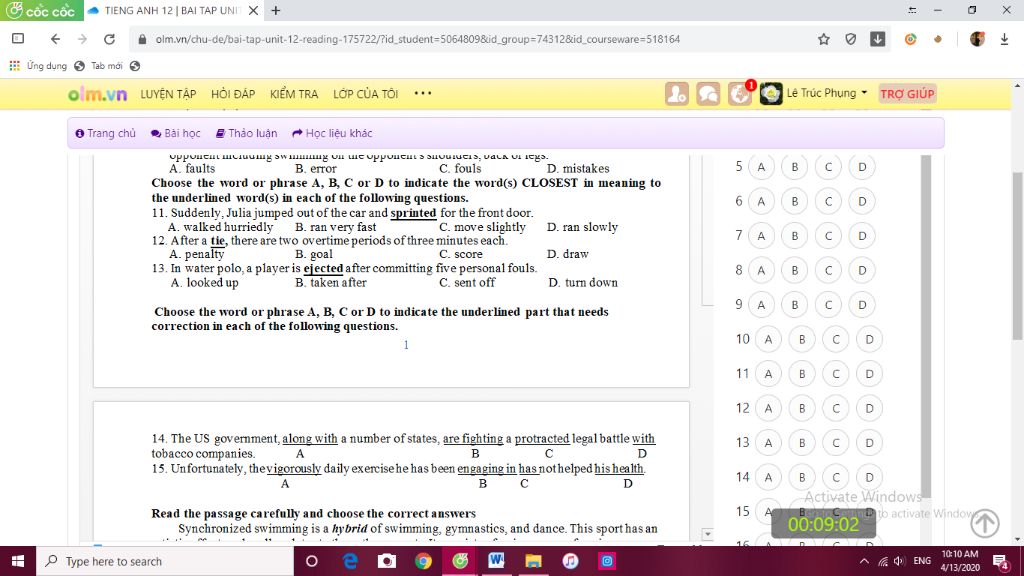Viewport: 1024px width, 576px height.
Task: Open Camera app on taskbar
Action: tap(387, 561)
